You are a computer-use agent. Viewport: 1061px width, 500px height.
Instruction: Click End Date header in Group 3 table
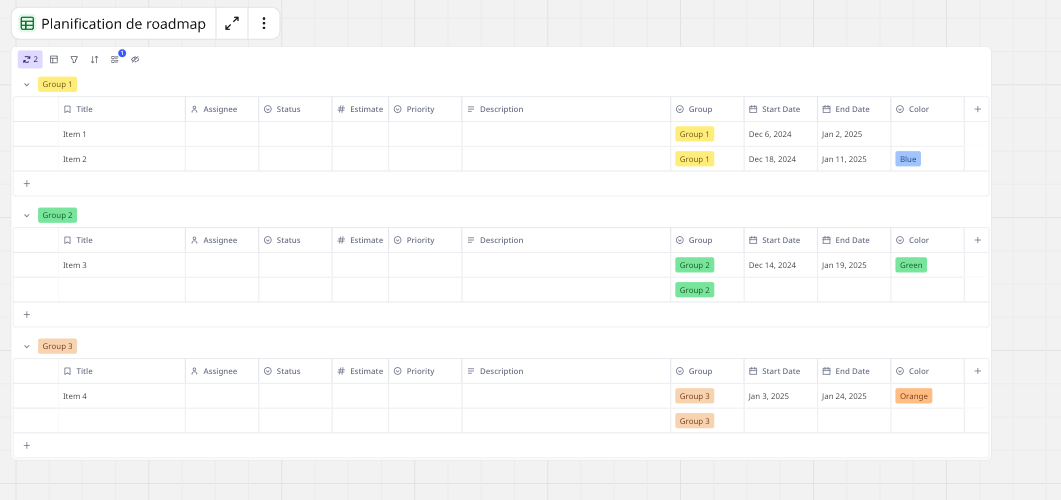click(x=854, y=371)
